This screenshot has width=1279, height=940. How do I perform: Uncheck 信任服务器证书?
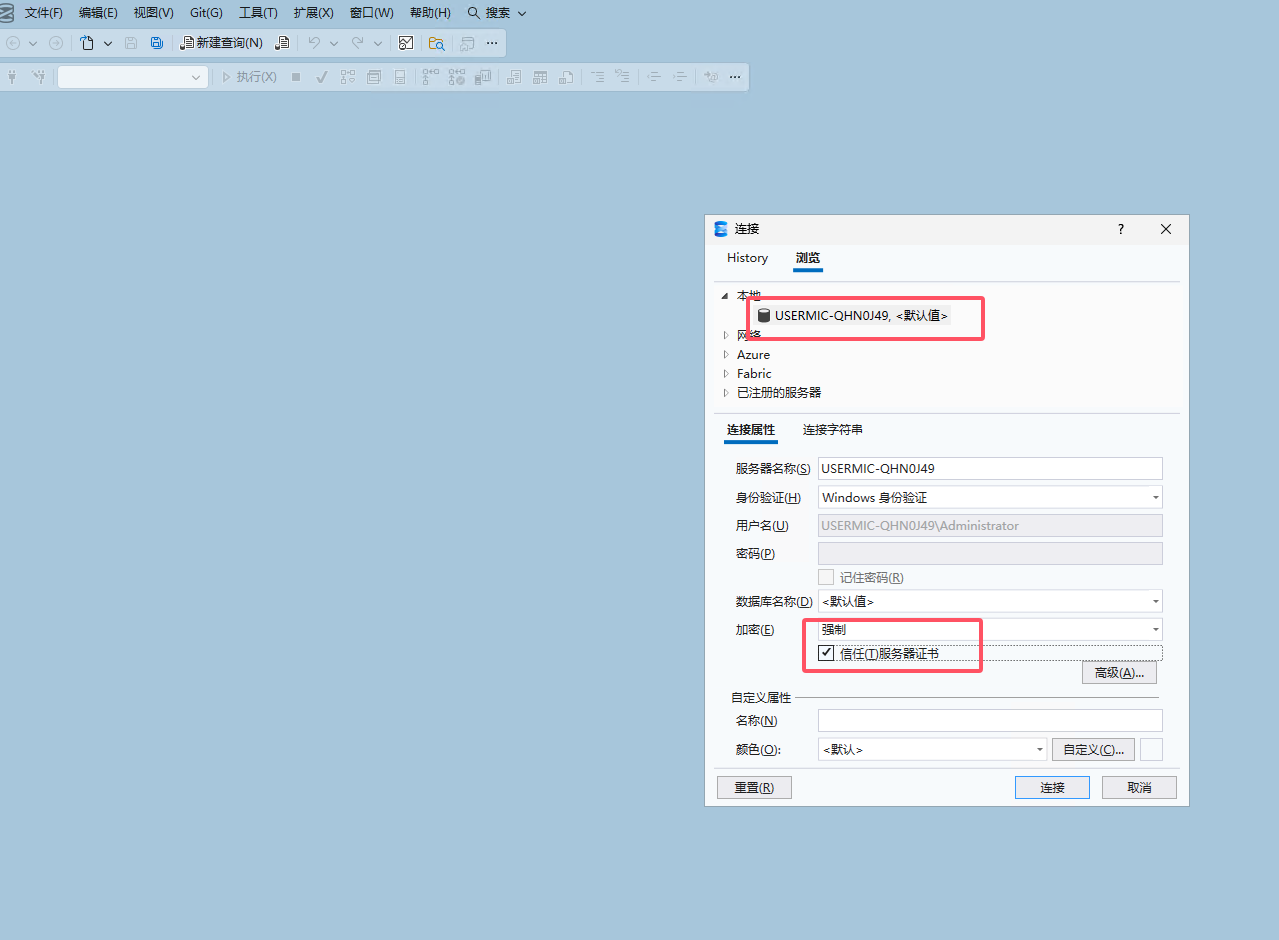point(826,652)
